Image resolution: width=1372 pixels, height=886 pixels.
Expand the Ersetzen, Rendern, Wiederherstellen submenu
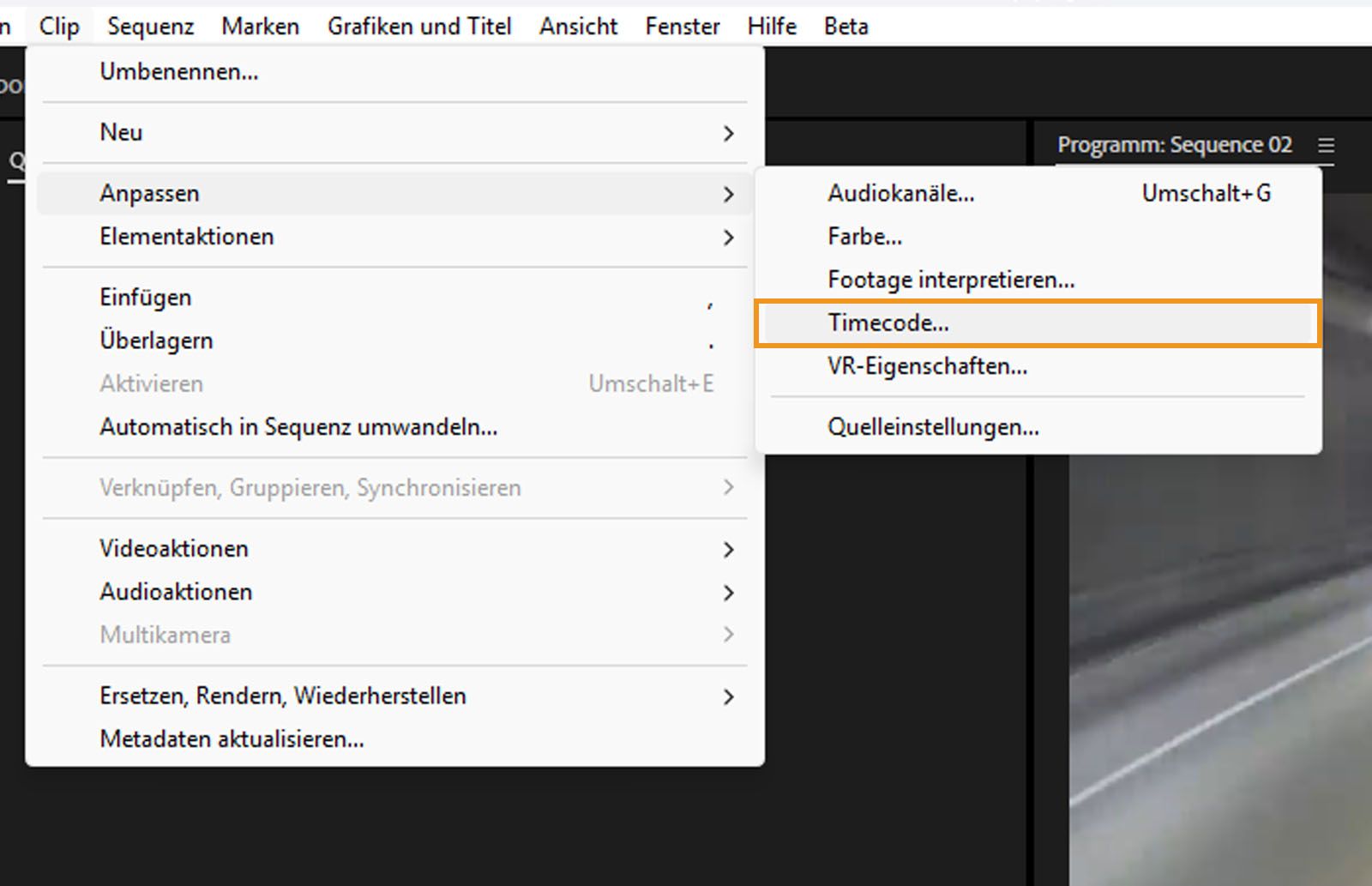[283, 696]
